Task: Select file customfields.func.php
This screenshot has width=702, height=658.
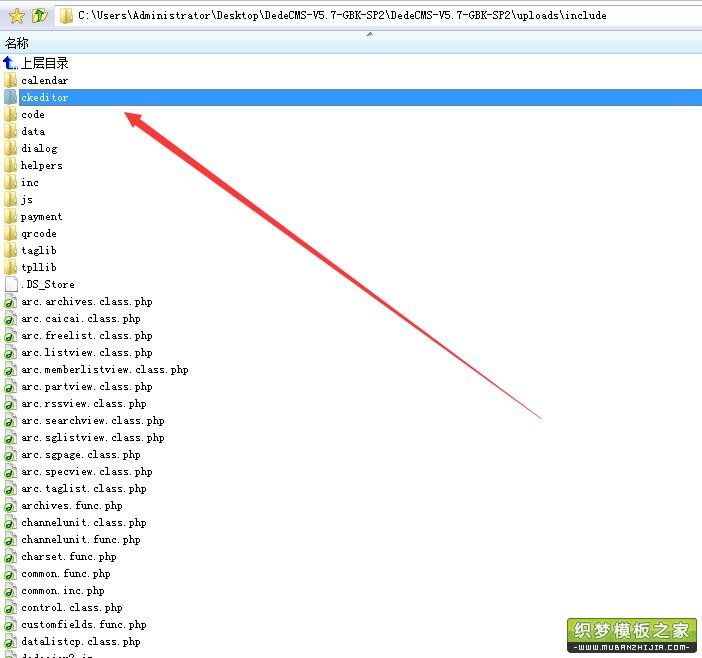Action: (84, 625)
